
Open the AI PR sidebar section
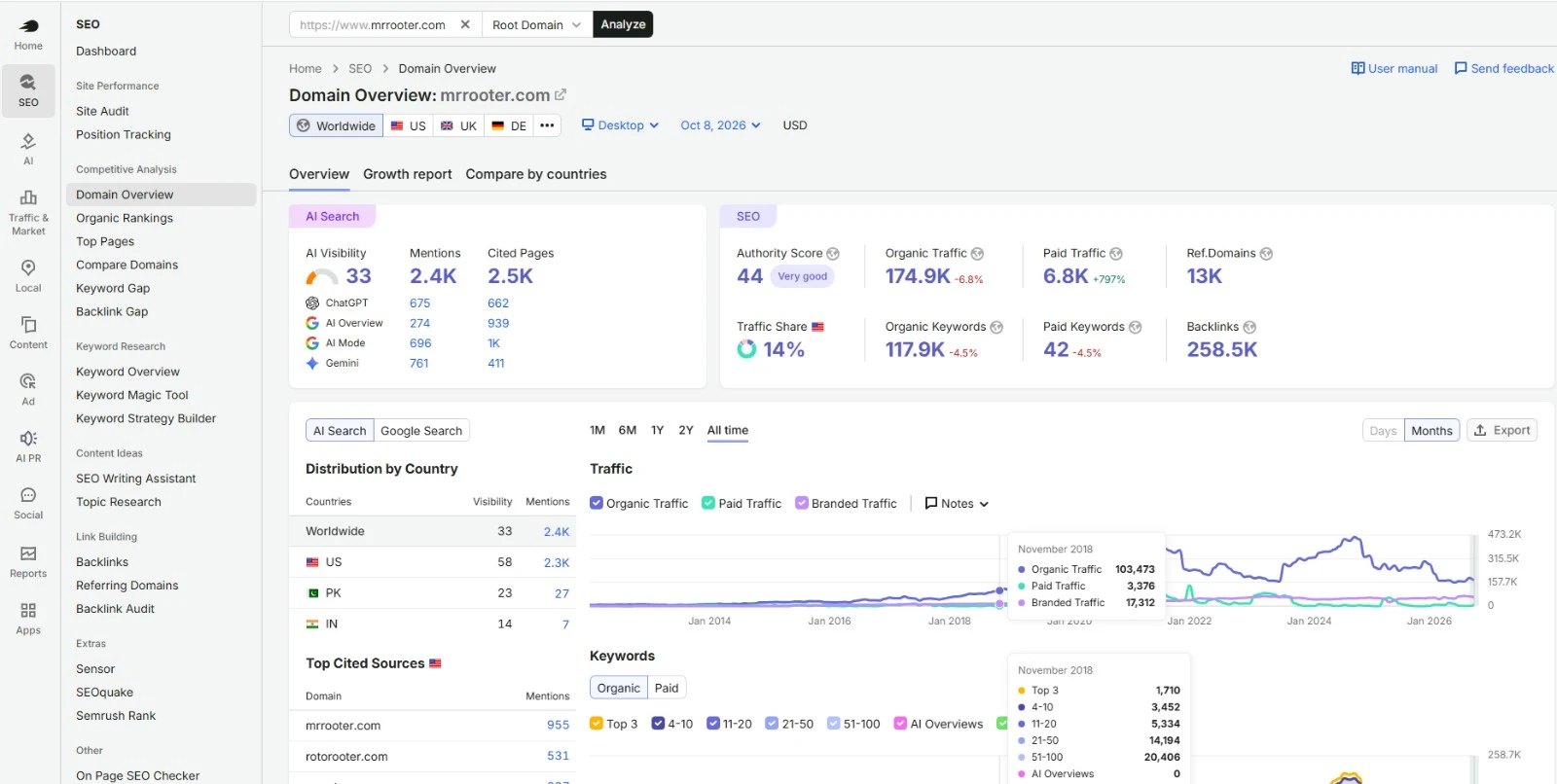[x=28, y=445]
